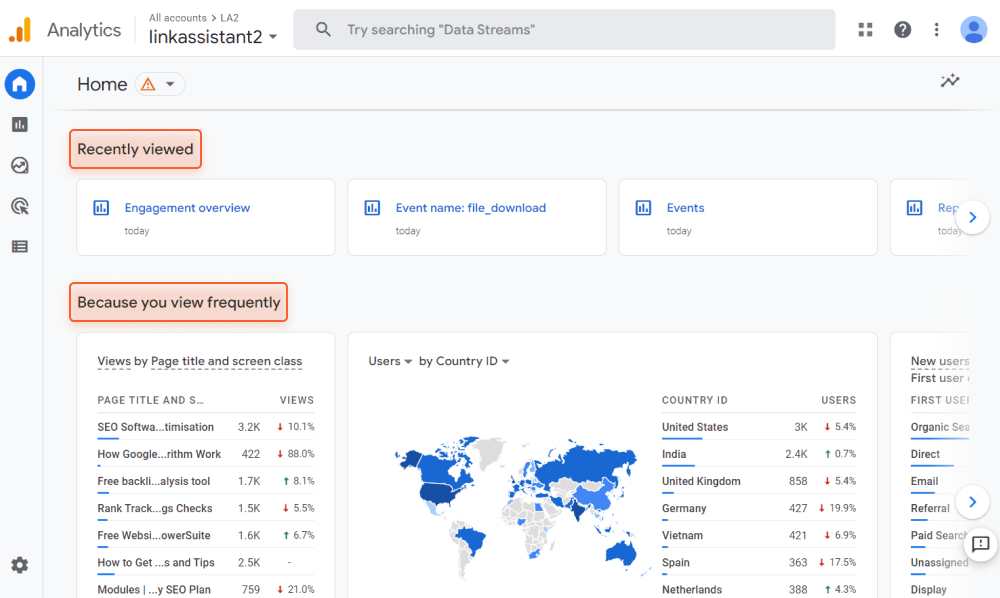The height and width of the screenshot is (598, 1000).
Task: Open the Users metric dropdown
Action: pos(390,361)
